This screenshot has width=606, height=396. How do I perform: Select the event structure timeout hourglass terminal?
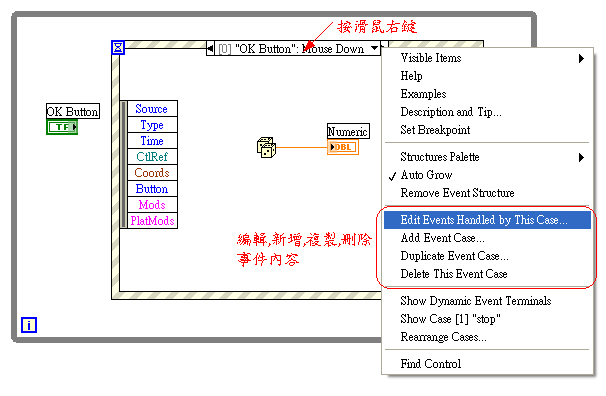[x=118, y=48]
